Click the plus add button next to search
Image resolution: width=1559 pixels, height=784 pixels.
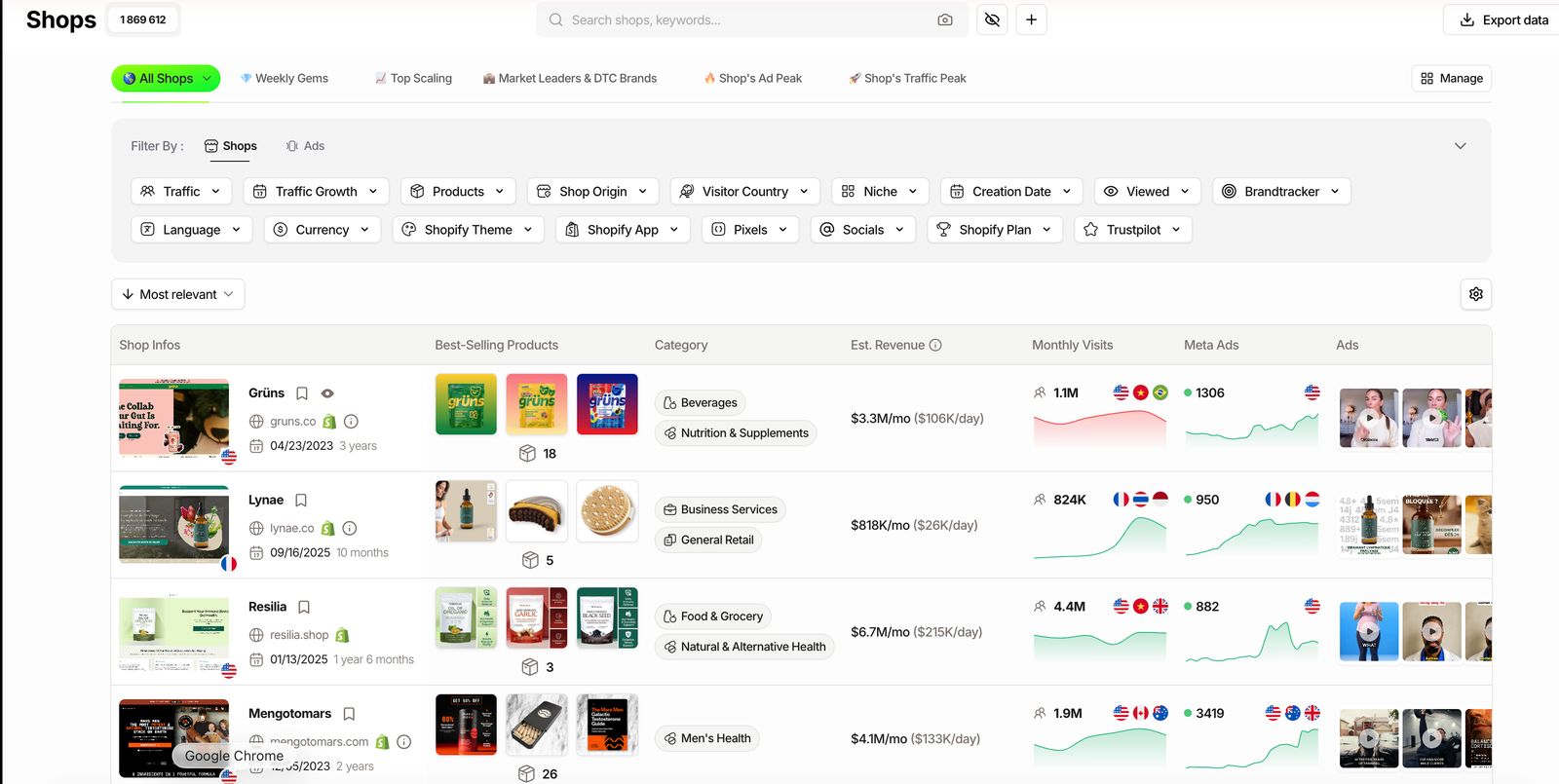1031,19
